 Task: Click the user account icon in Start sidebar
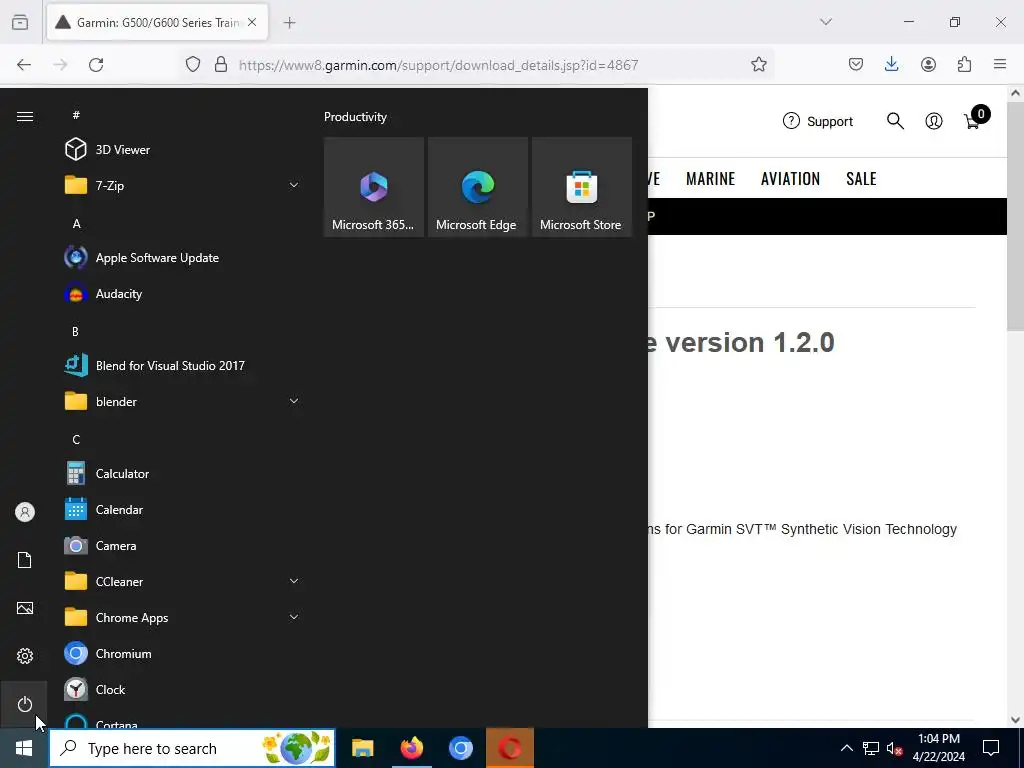click(x=25, y=512)
